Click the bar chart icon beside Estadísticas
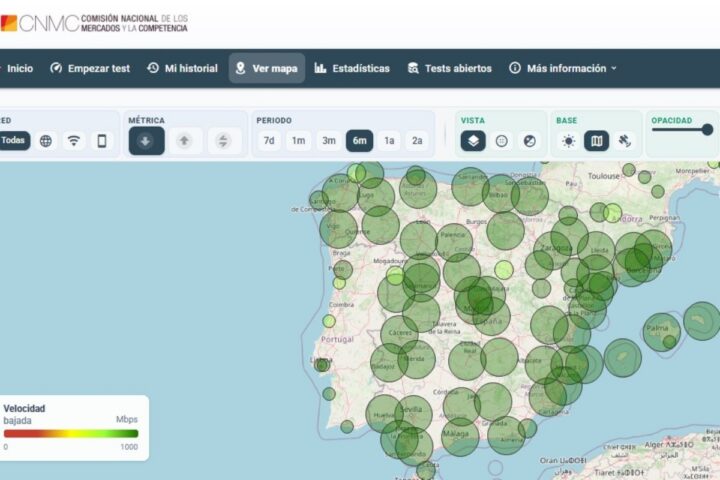The height and width of the screenshot is (480, 720). coord(320,68)
